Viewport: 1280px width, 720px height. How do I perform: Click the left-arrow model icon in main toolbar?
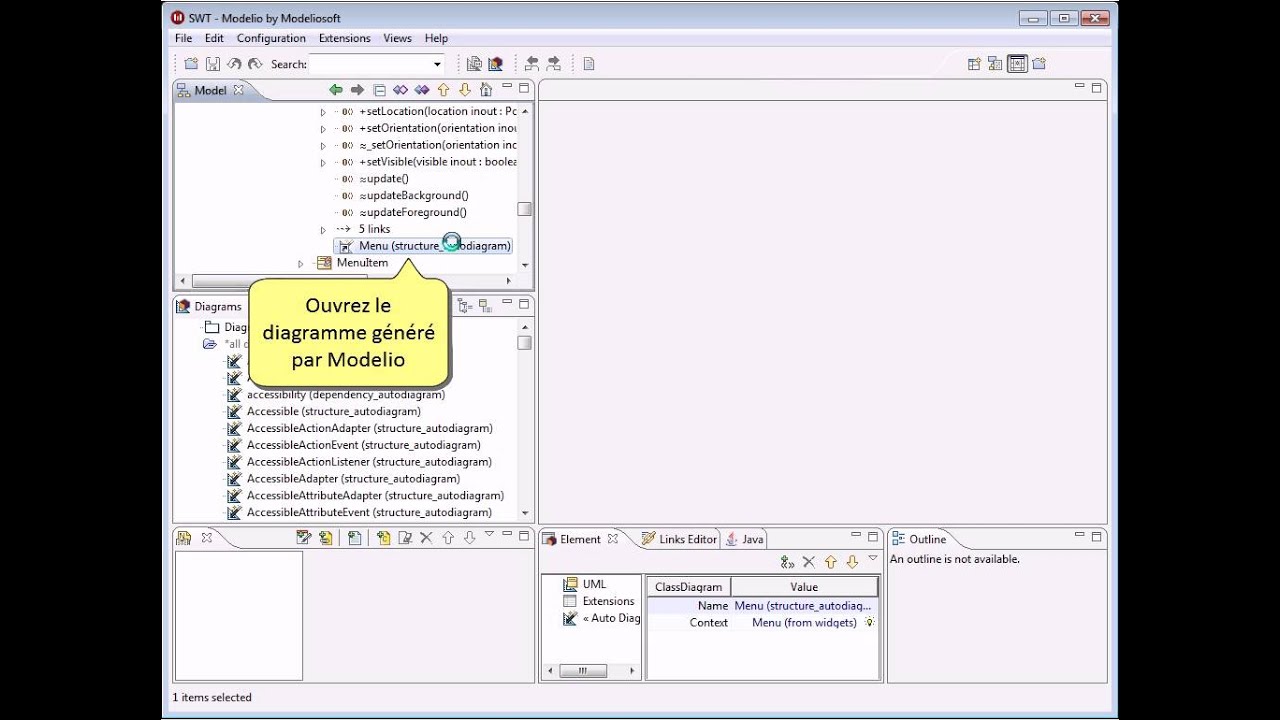[532, 64]
